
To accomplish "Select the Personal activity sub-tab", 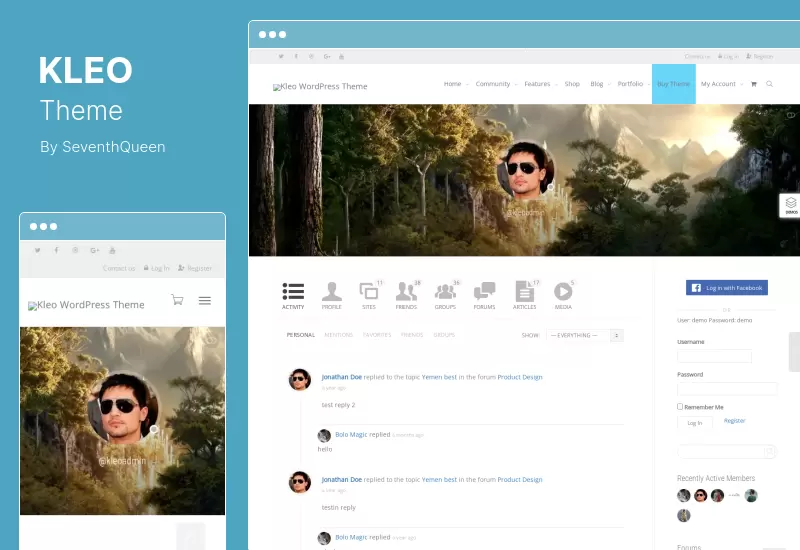I will [x=301, y=335].
